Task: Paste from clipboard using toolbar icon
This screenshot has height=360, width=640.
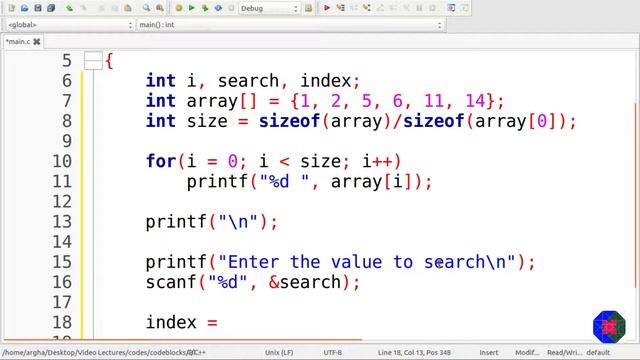Action: (128, 8)
